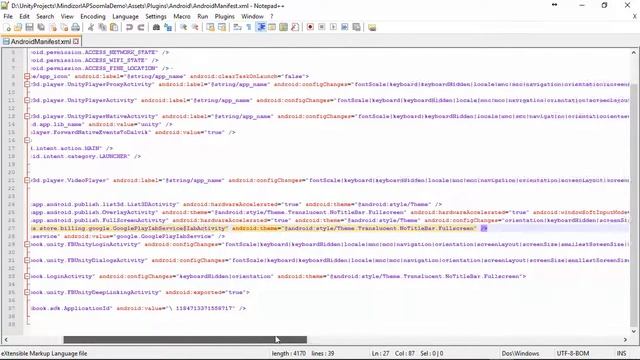Open the View menu
Screen dimensions: 640x360
(67, 16)
